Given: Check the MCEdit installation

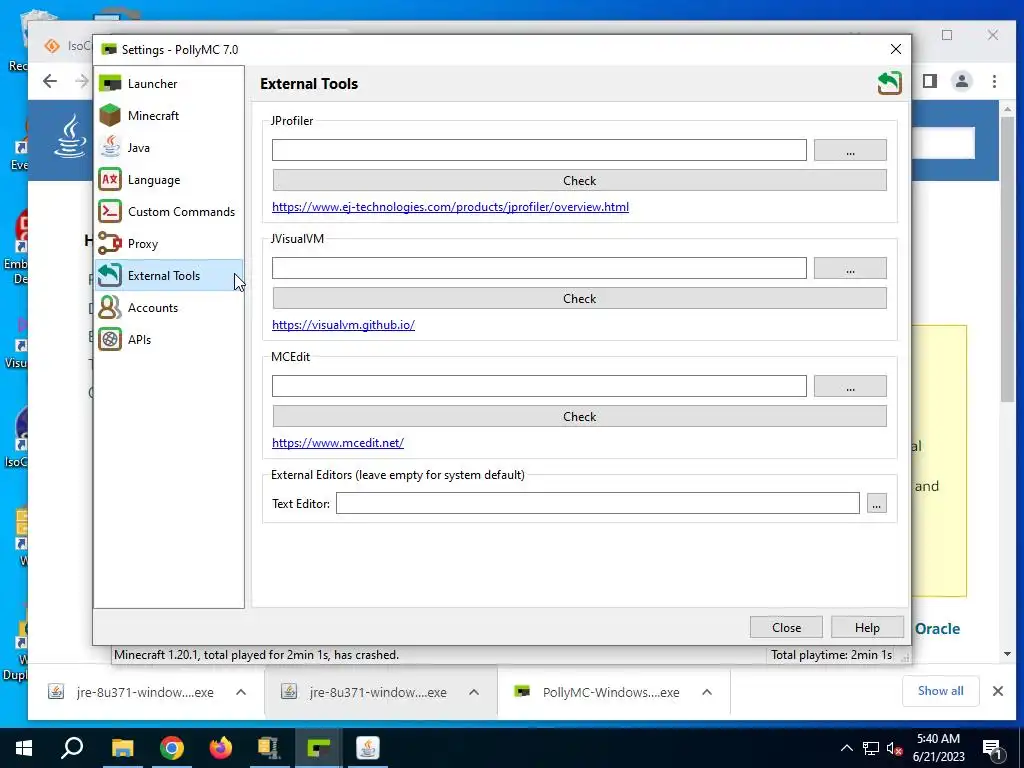Looking at the screenshot, I should (579, 417).
